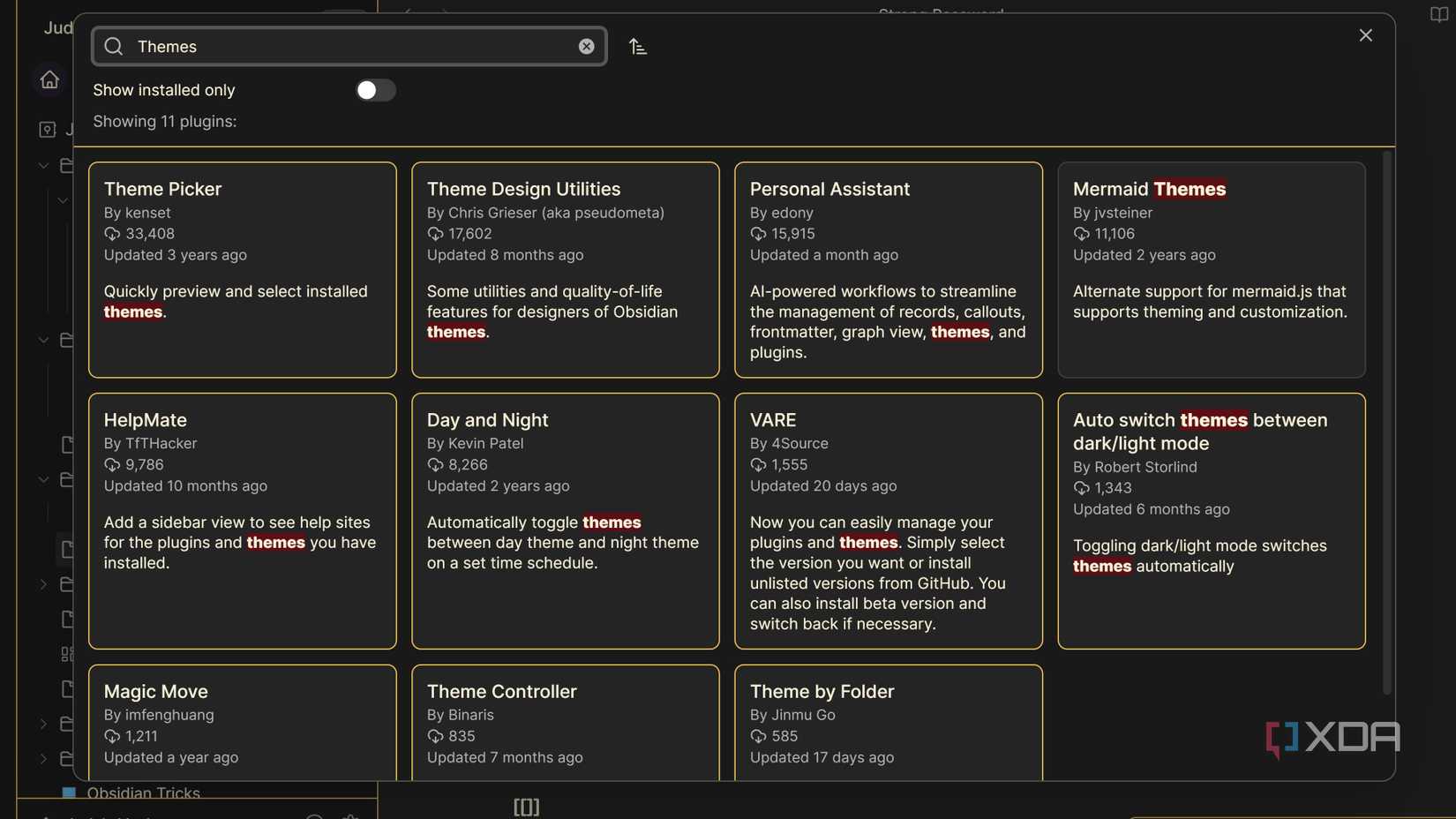The width and height of the screenshot is (1456, 819).
Task: Close the community plugins dialog
Action: click(1365, 35)
